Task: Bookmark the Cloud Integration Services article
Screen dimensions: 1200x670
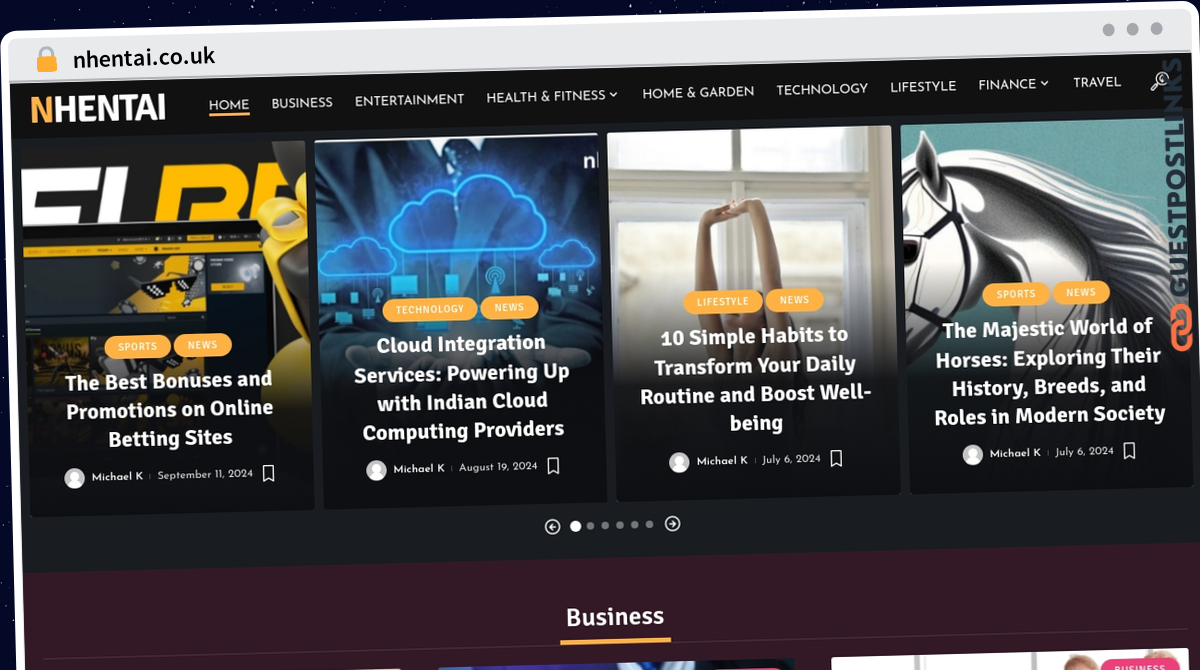Action: point(553,466)
